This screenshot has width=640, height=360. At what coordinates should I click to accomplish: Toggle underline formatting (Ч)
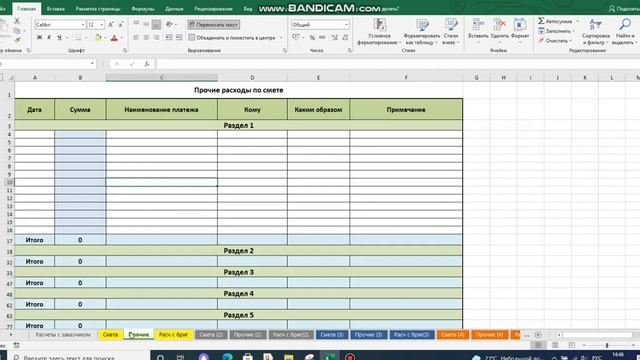tap(59, 38)
